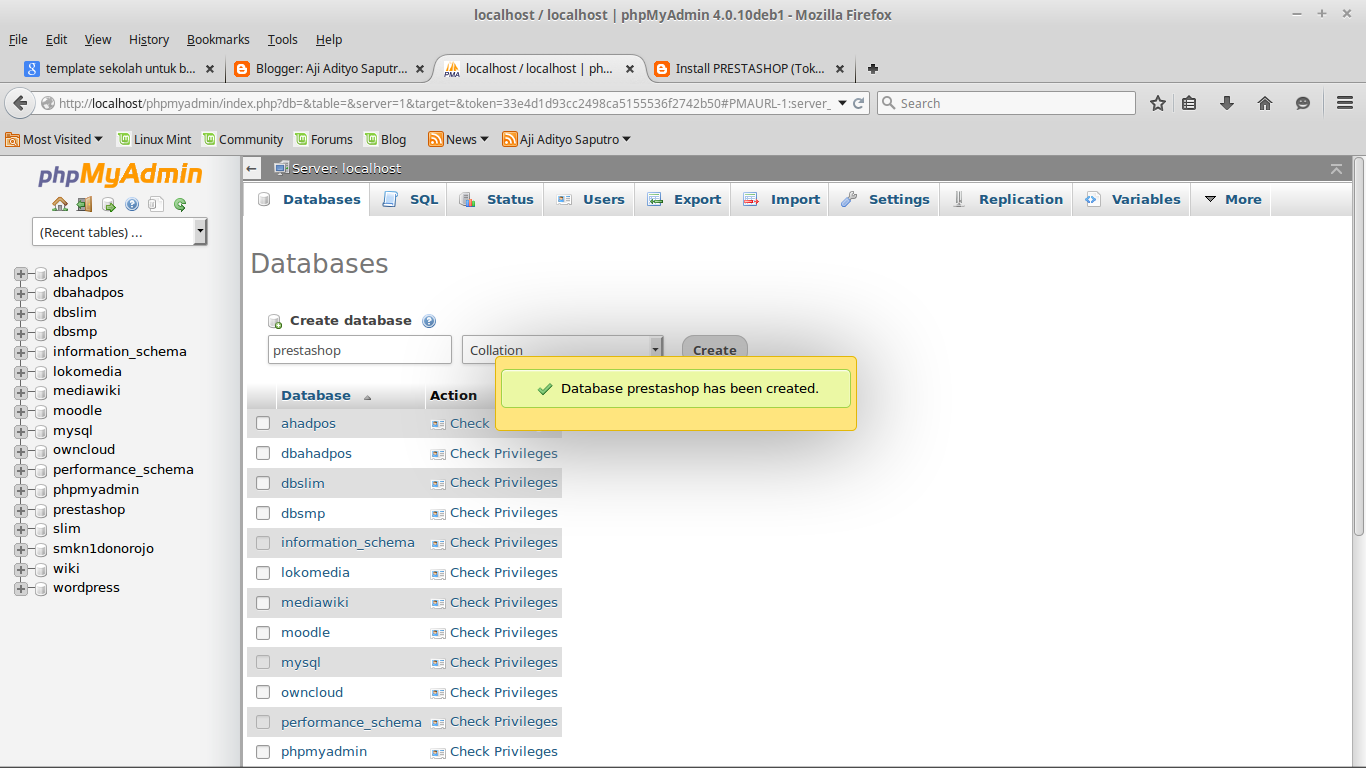This screenshot has width=1366, height=768.
Task: Expand the prestashop database tree node
Action: click(x=20, y=510)
